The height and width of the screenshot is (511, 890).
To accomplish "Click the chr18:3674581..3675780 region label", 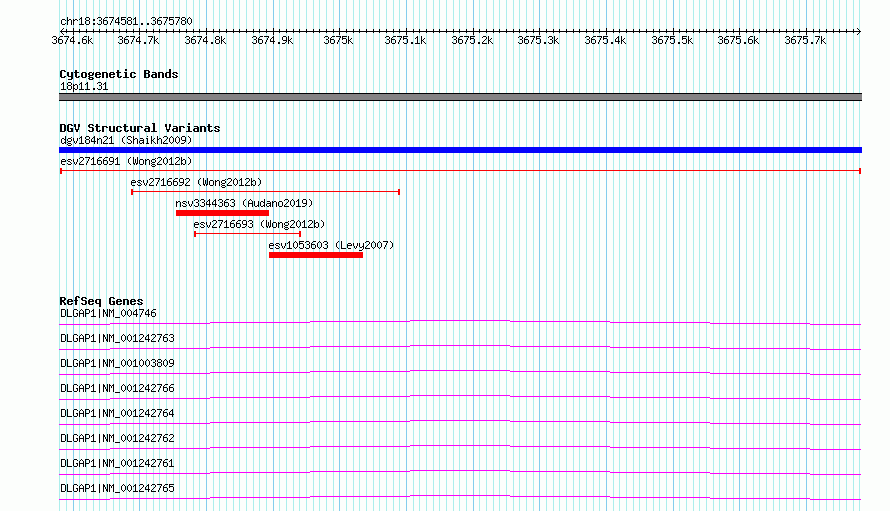I will point(126,21).
